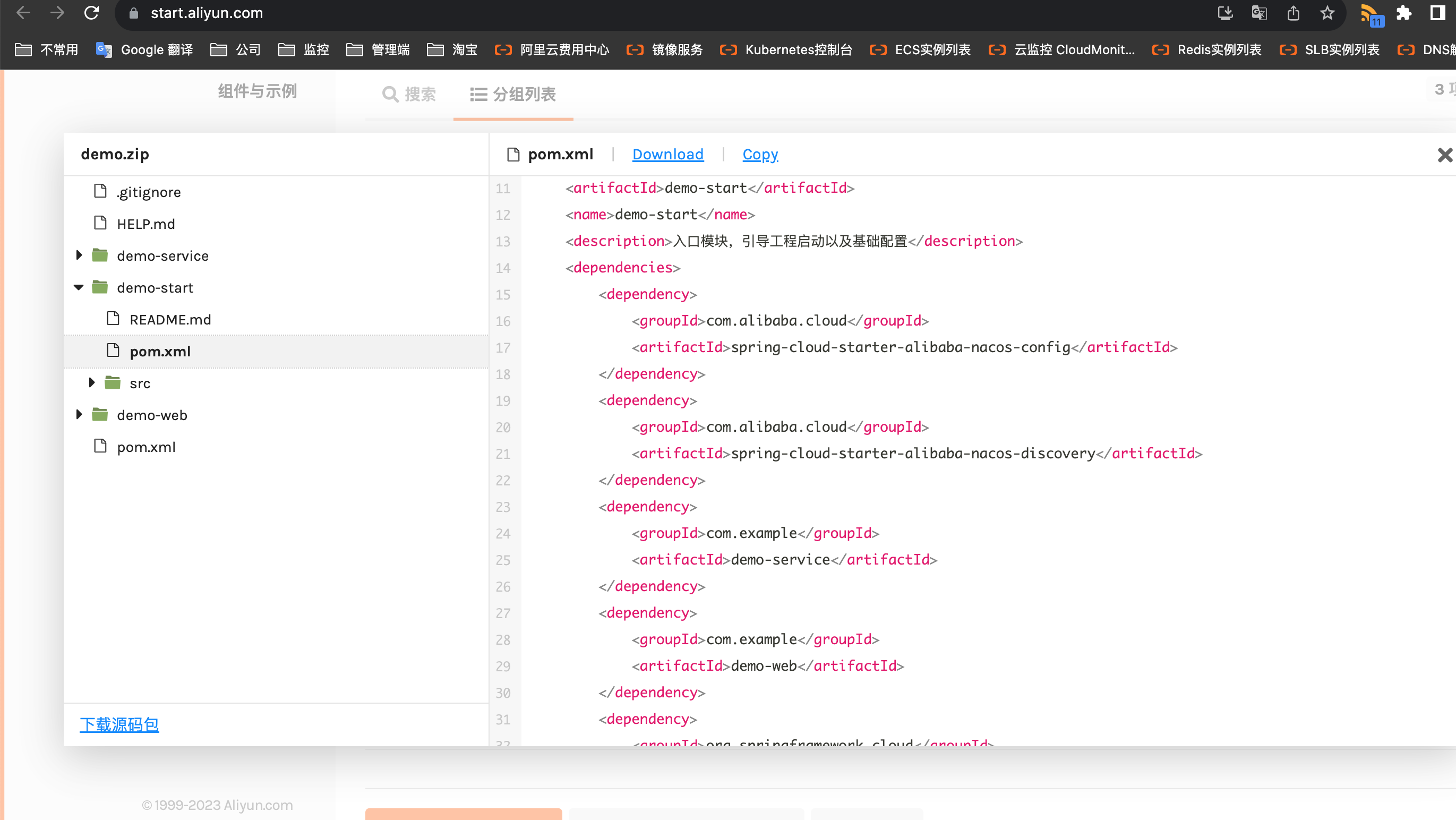Image resolution: width=1456 pixels, height=820 pixels.
Task: Open the SLB实例列表 bookmark
Action: coord(1329,50)
